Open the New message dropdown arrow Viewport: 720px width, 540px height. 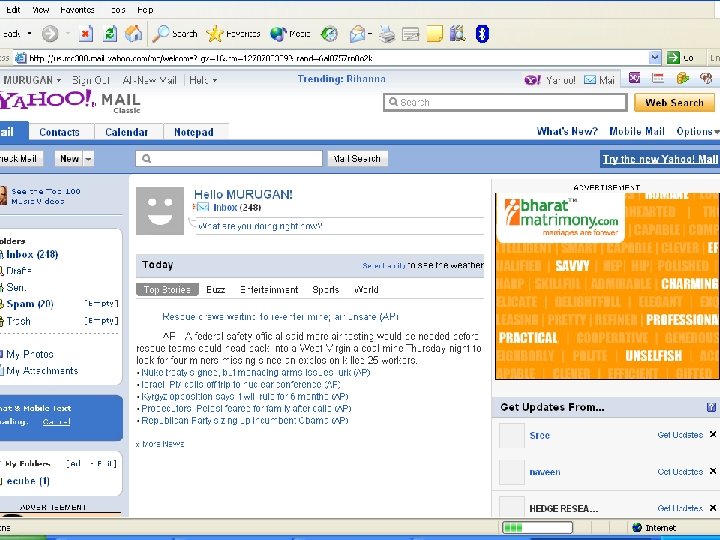(88, 159)
